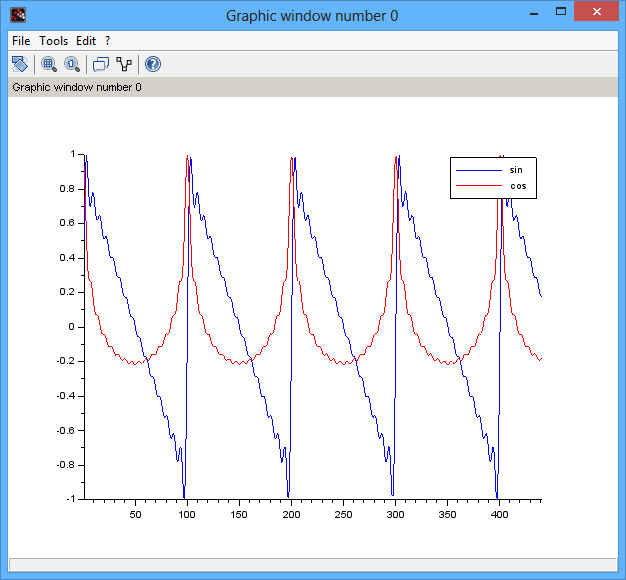Select the sin legend entry
Image resolution: width=626 pixels, height=580 pixels.
(516, 170)
